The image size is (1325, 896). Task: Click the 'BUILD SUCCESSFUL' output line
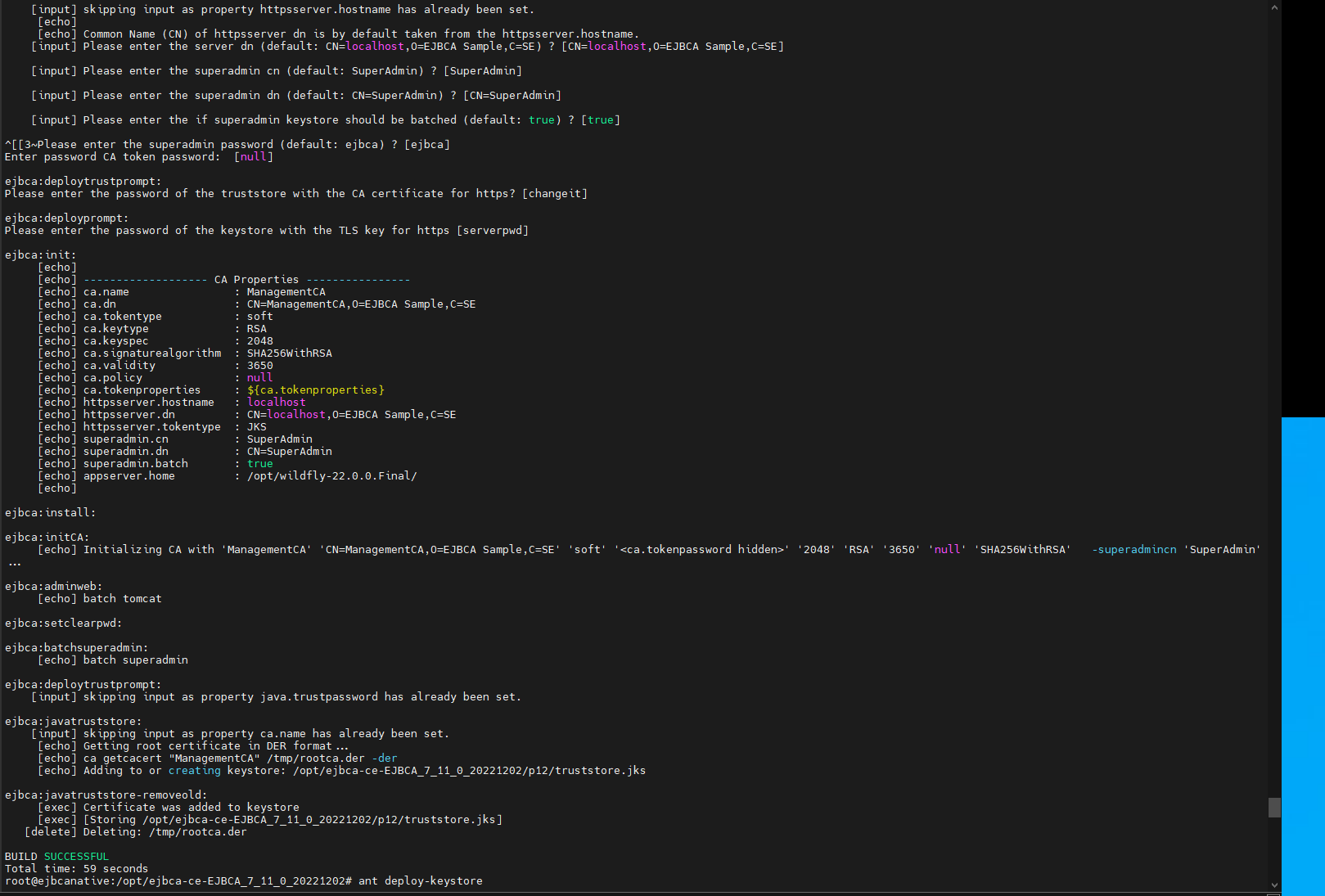56,857
